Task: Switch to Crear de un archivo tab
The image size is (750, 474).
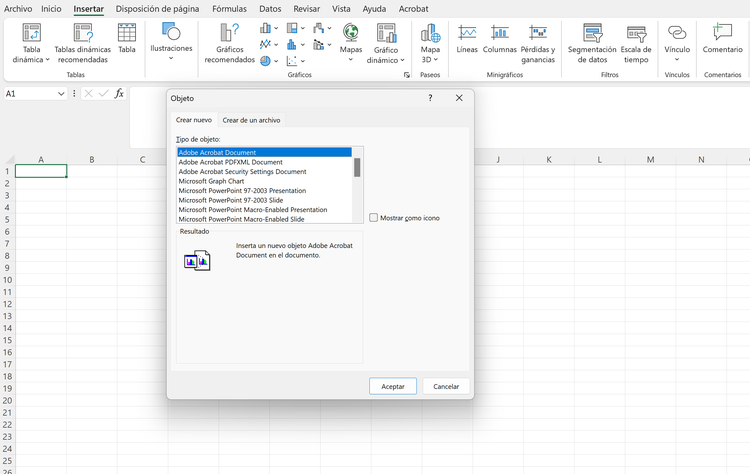Action: (251, 120)
